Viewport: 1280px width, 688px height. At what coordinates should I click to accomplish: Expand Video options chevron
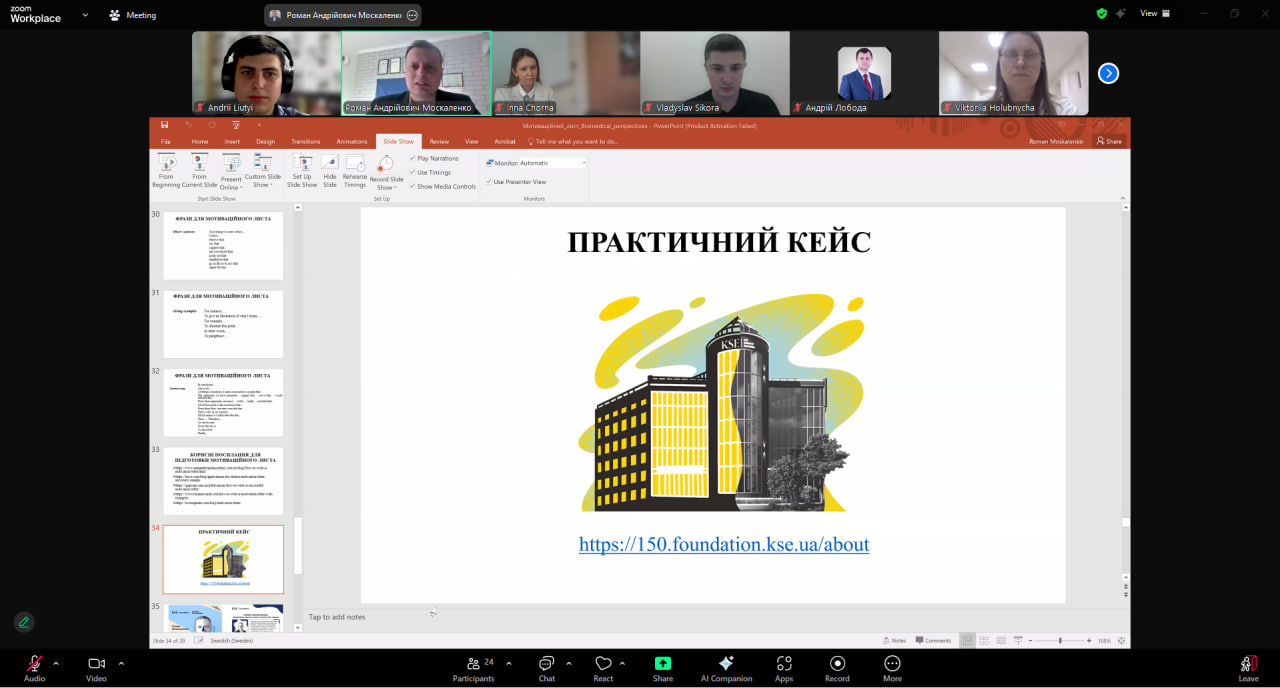(121, 663)
